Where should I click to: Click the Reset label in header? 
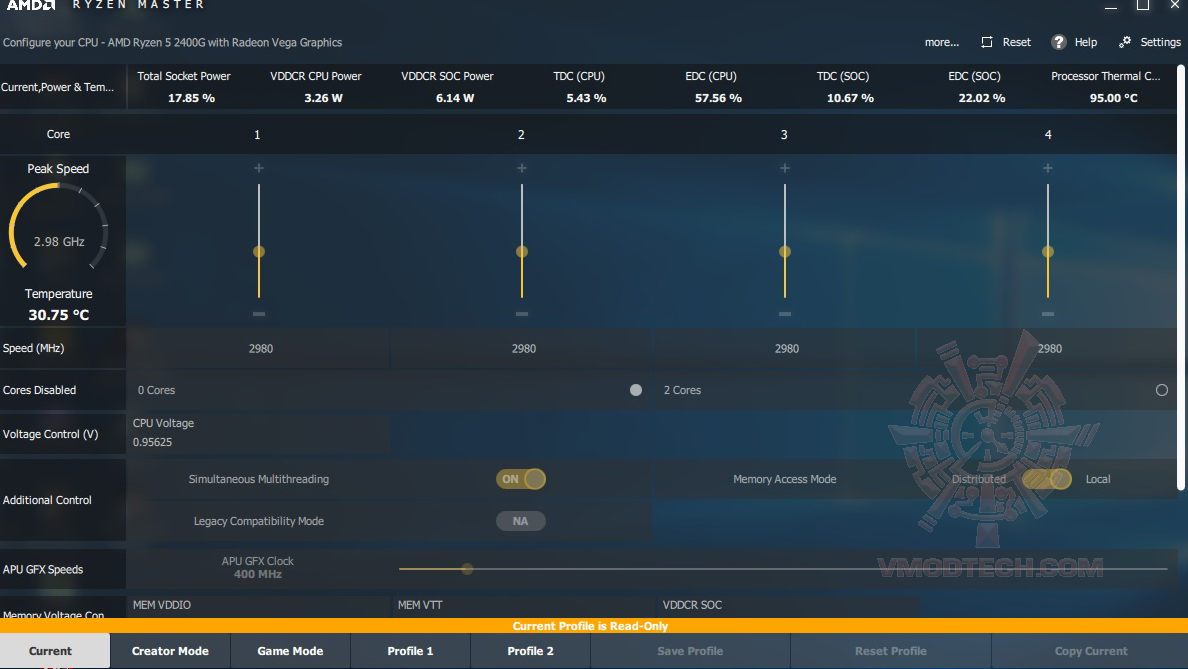coord(1017,42)
